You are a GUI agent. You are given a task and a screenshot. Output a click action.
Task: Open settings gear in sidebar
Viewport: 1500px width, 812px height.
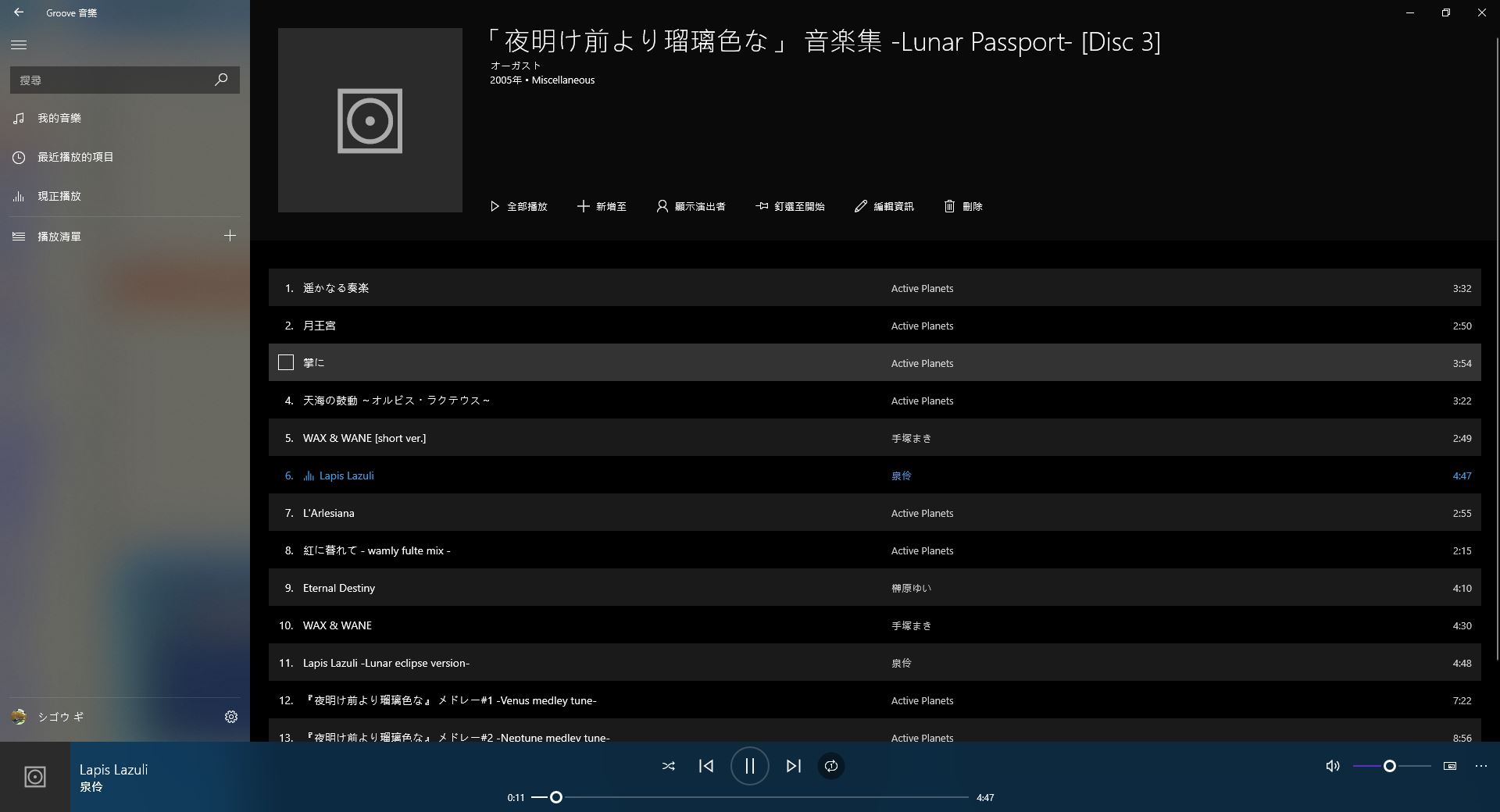coord(231,717)
